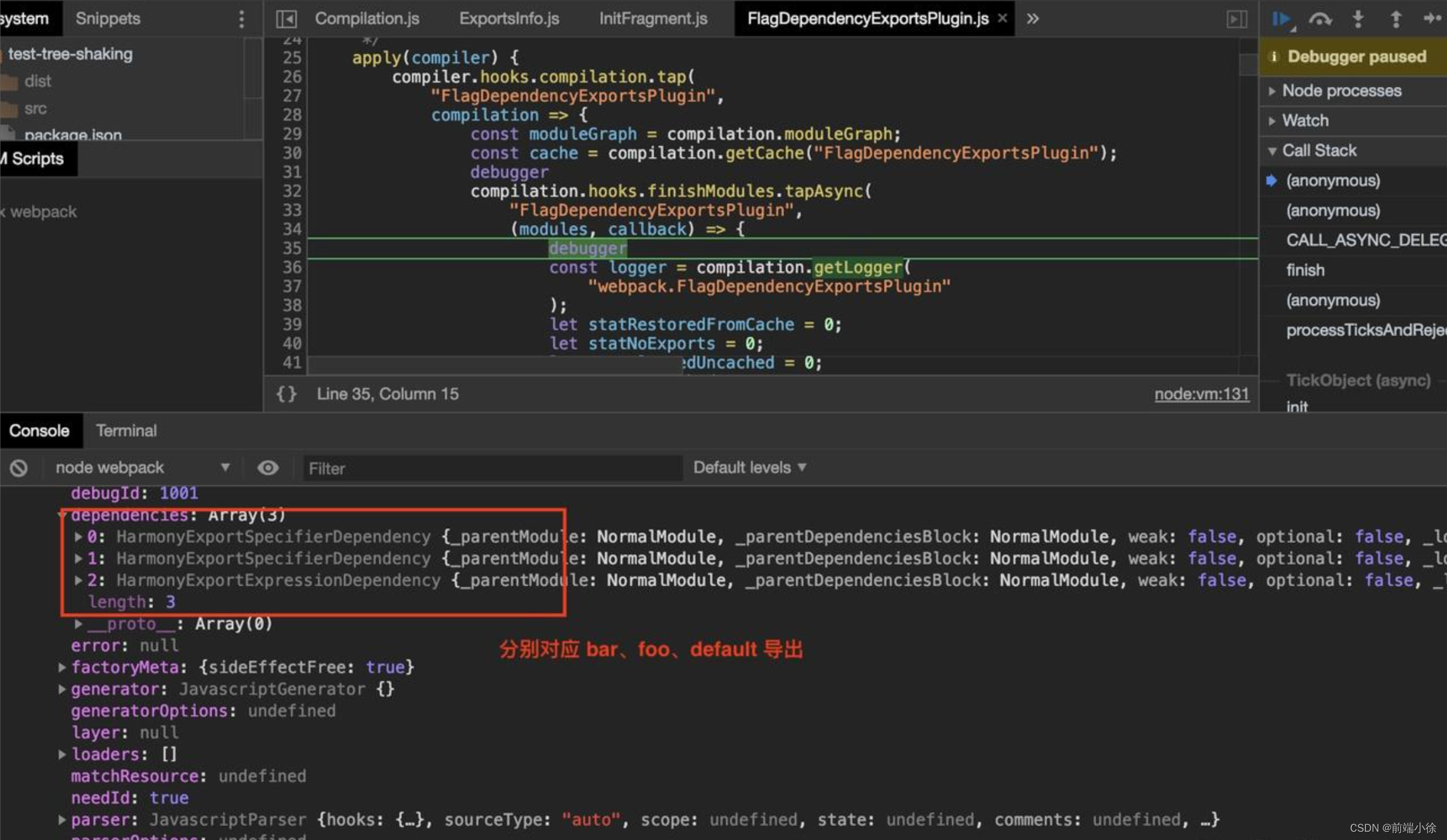Resume script execution with the play button
The width and height of the screenshot is (1447, 840).
point(1281,19)
